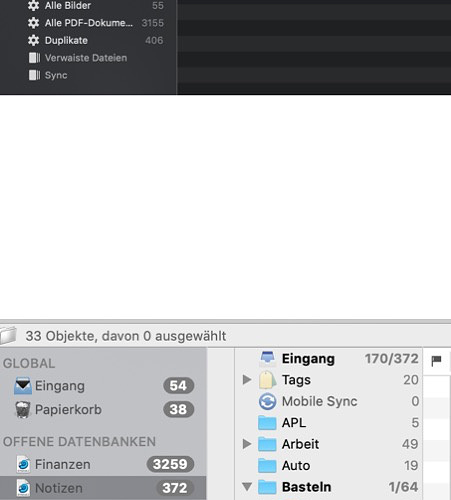Click the Basteln folder name
Screen dimensions: 451x500
(306, 487)
